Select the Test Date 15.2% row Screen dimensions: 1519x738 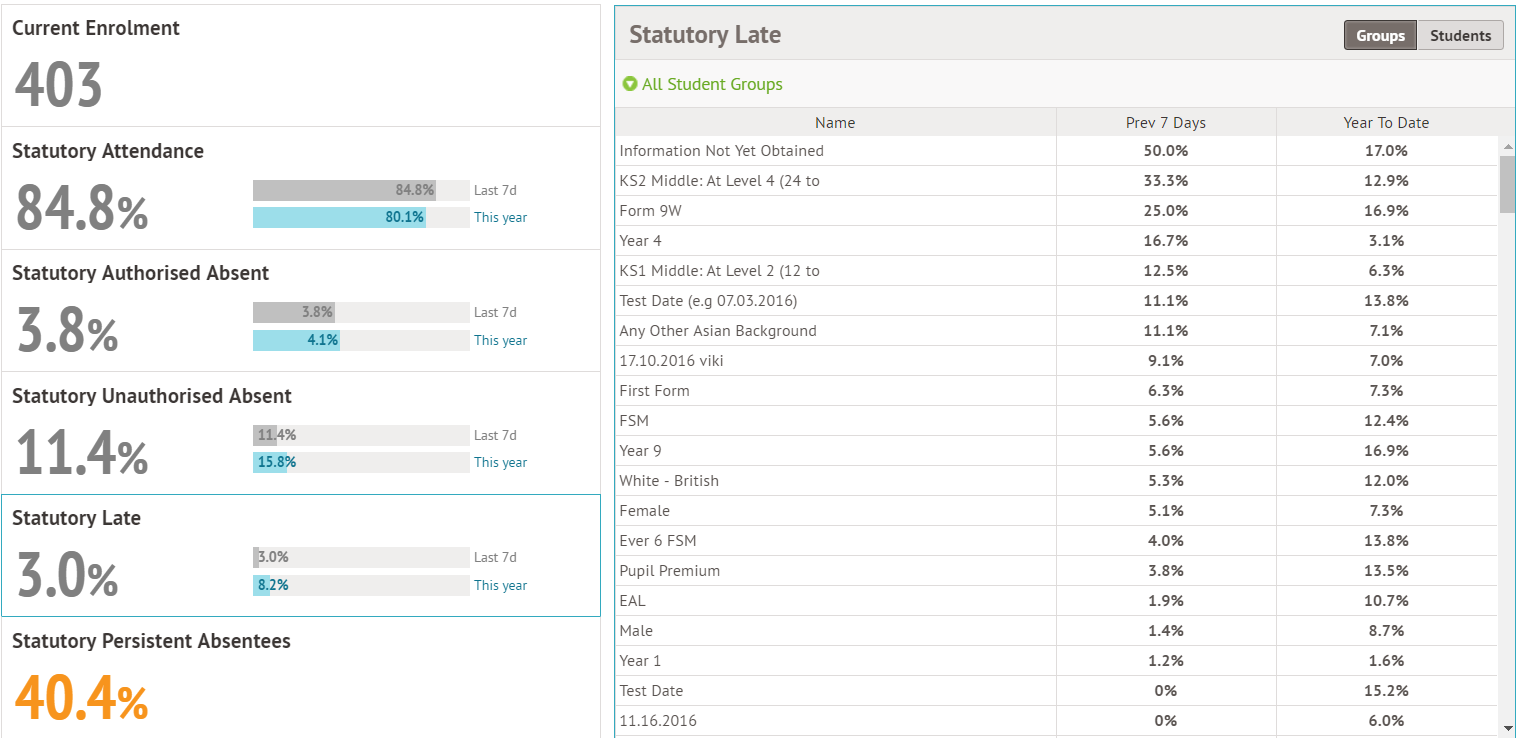tap(1056, 691)
